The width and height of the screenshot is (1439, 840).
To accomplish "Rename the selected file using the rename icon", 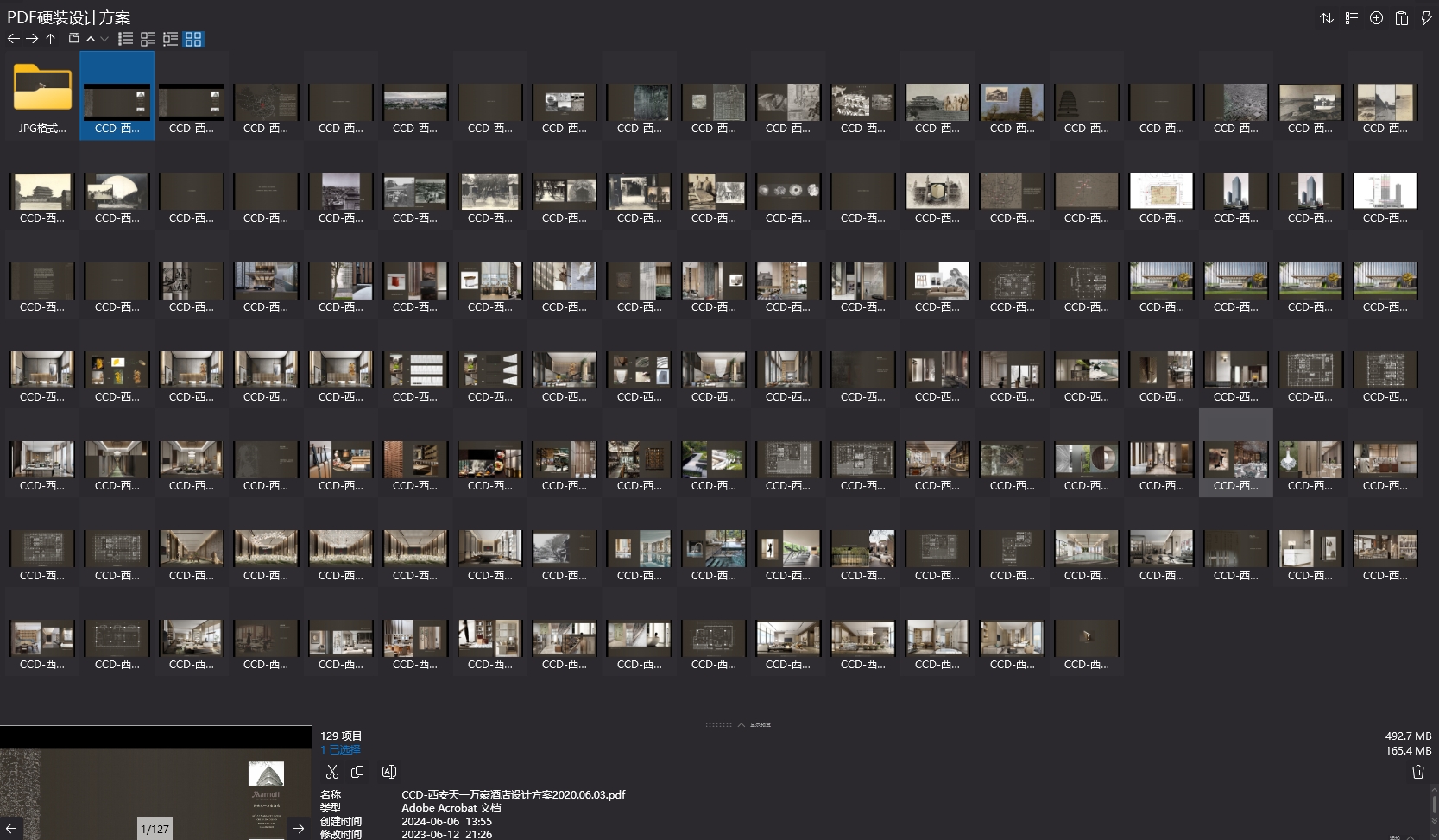I will point(389,772).
